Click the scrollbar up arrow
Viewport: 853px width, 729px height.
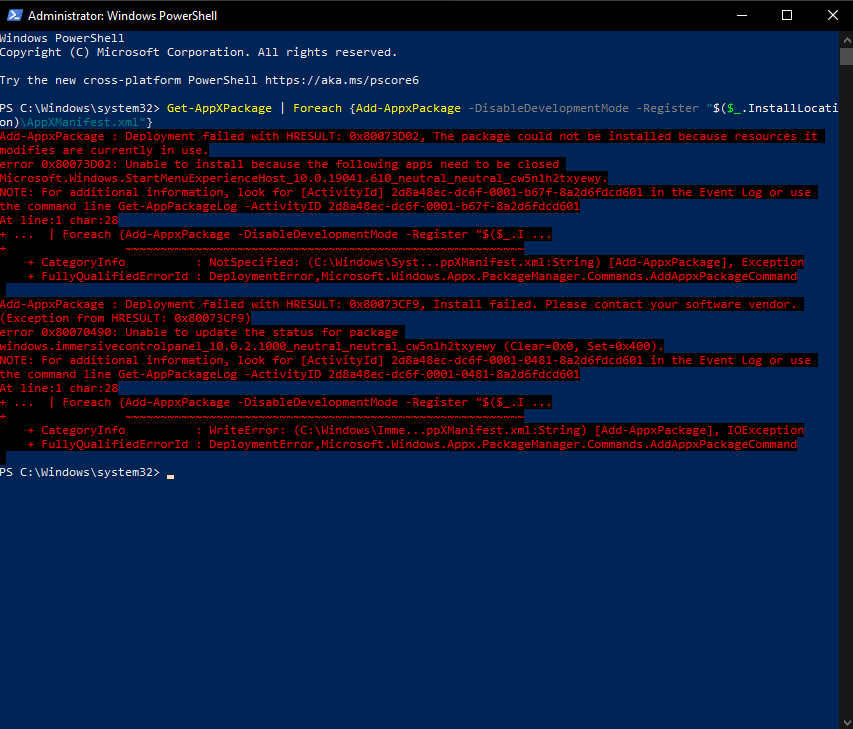[x=846, y=39]
